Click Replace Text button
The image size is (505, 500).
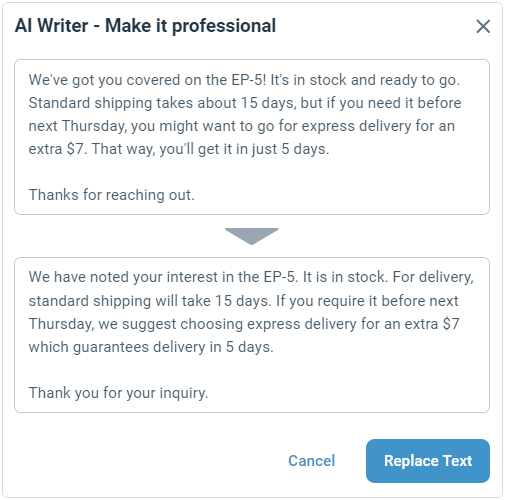(428, 461)
